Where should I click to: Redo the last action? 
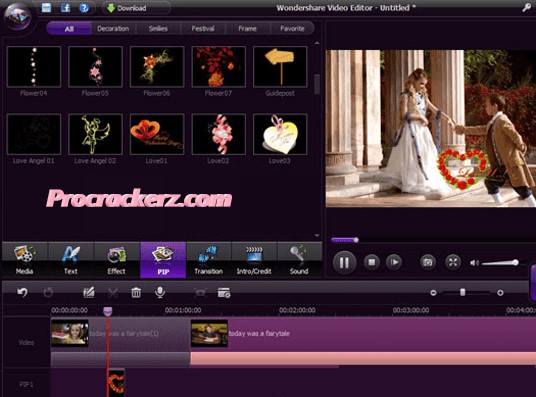click(x=48, y=292)
